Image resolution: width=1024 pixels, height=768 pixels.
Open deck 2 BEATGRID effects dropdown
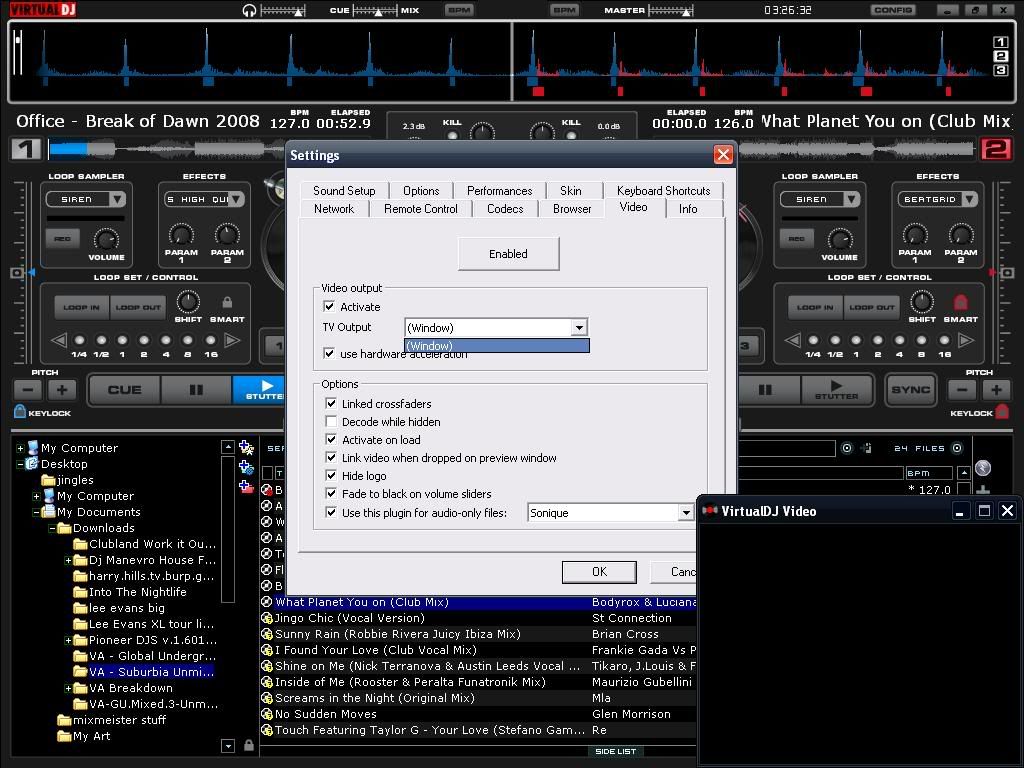point(970,199)
